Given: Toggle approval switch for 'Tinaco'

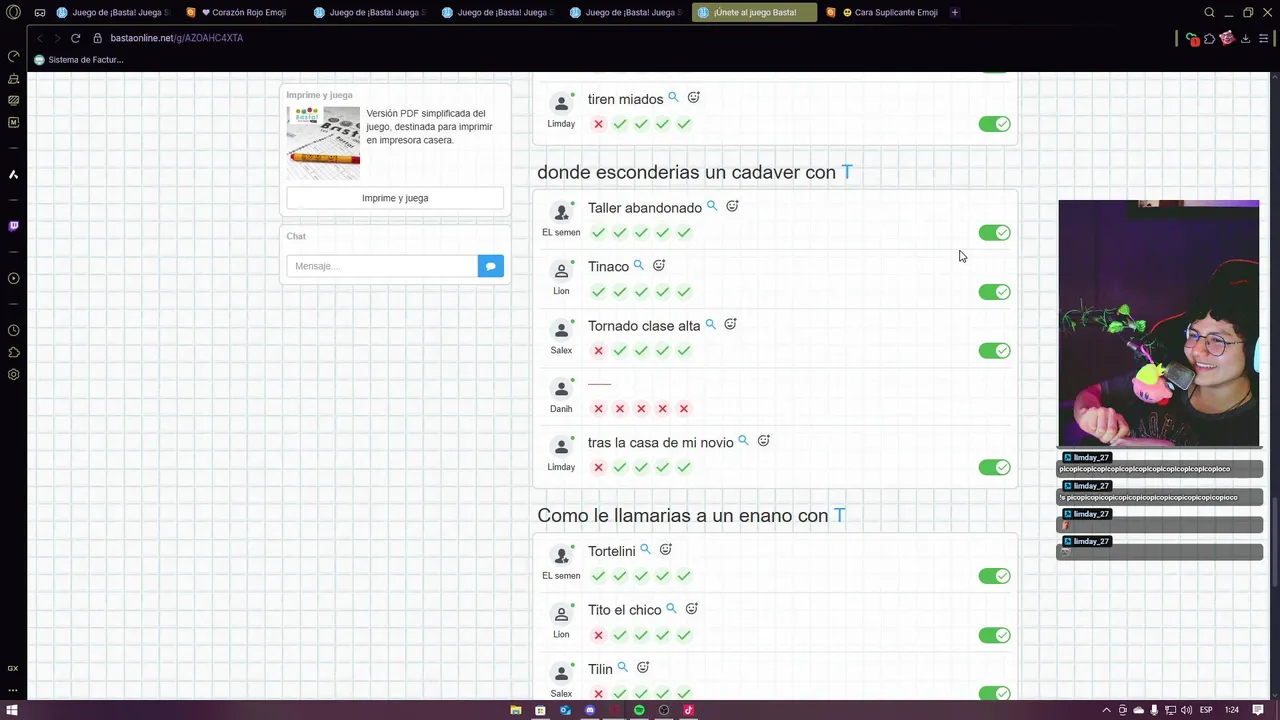Looking at the screenshot, I should [x=994, y=292].
